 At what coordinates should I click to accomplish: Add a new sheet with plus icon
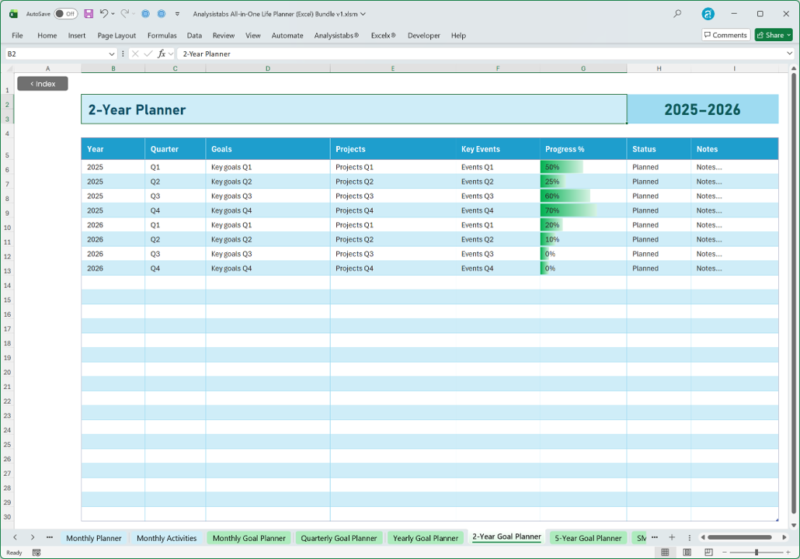coord(672,538)
